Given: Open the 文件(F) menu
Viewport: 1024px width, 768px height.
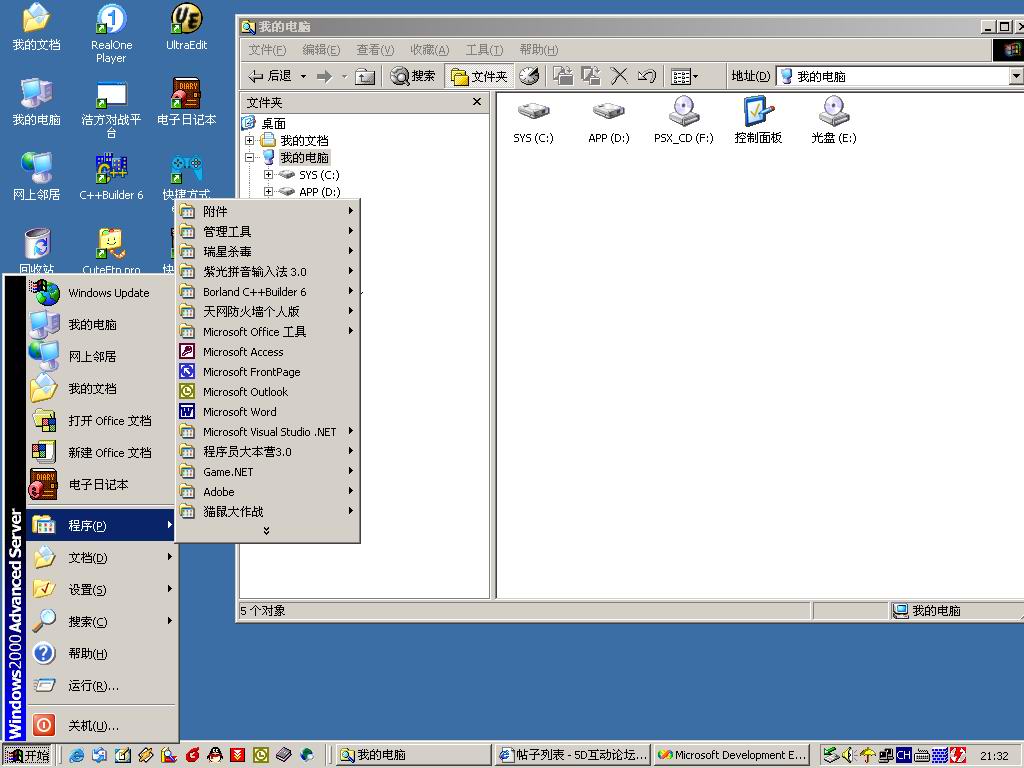Looking at the screenshot, I should click(267, 50).
